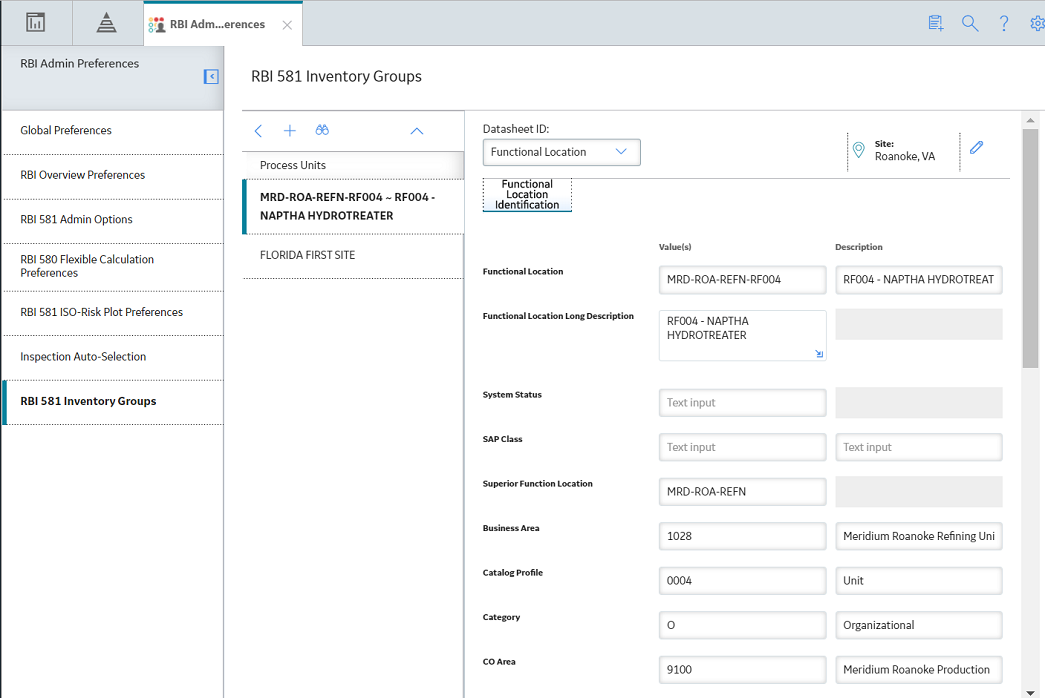This screenshot has width=1045, height=698.
Task: Click the binoculars search icon
Action: click(323, 130)
